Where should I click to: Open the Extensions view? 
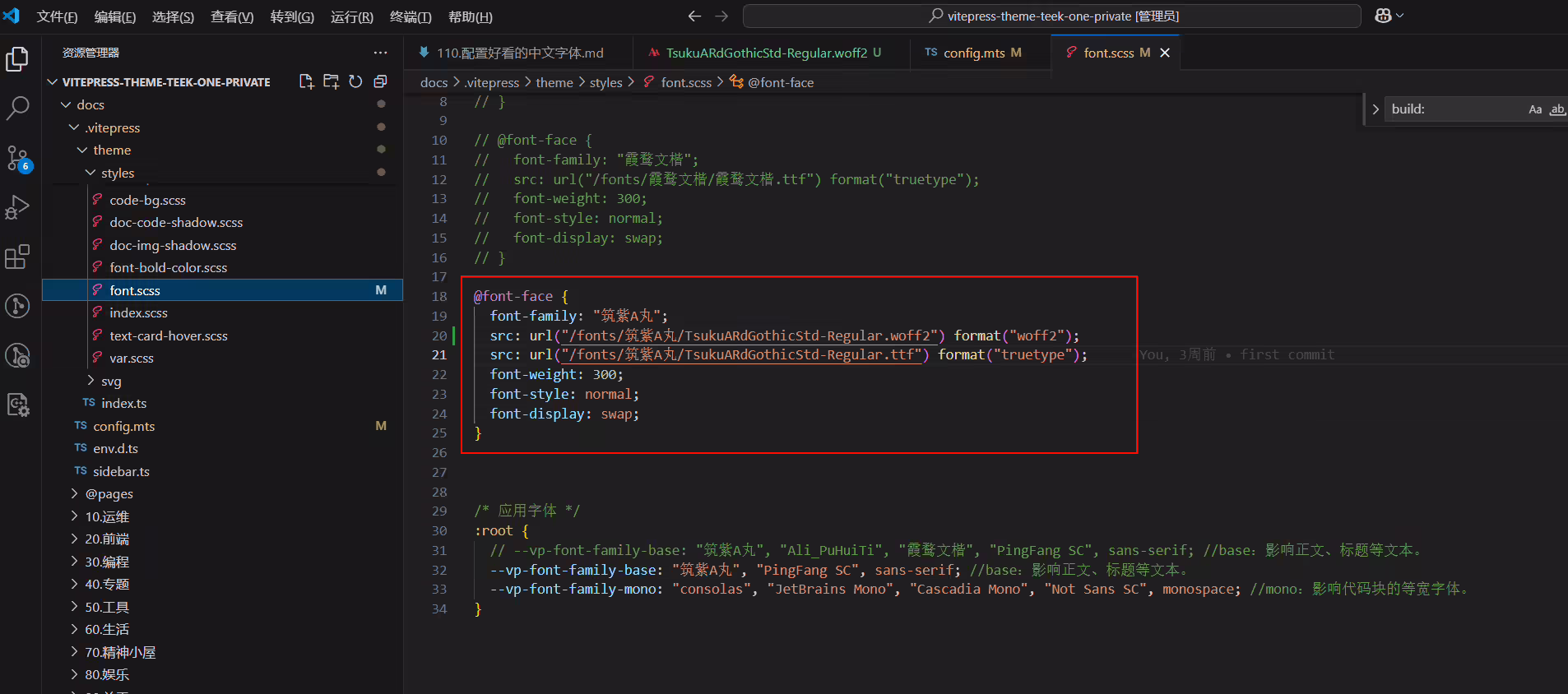click(x=17, y=257)
